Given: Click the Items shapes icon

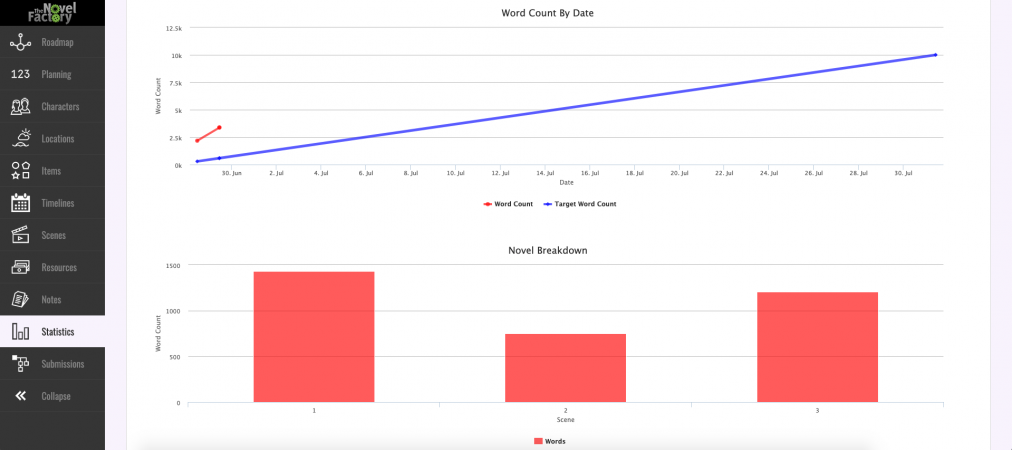Looking at the screenshot, I should [20, 171].
